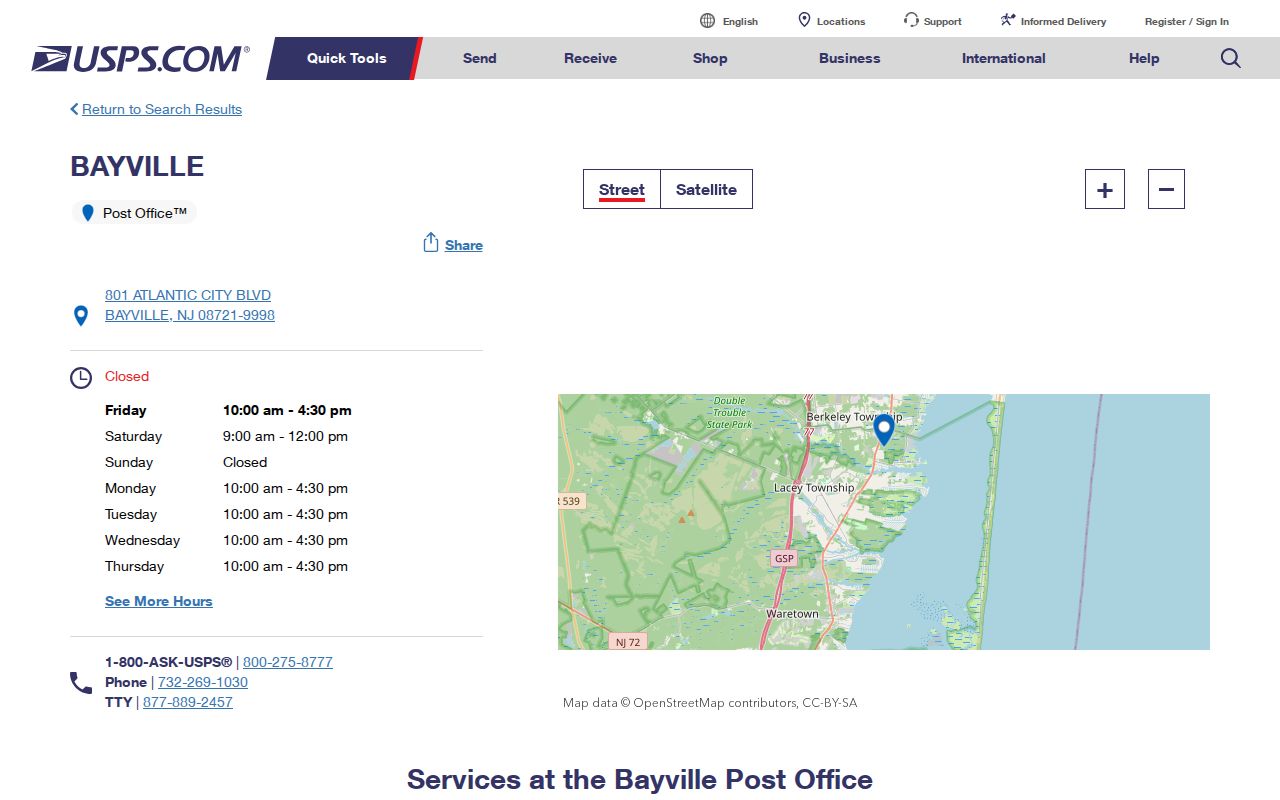Image resolution: width=1280 pixels, height=800 pixels.
Task: Click the clock hours icon
Action: [81, 378]
